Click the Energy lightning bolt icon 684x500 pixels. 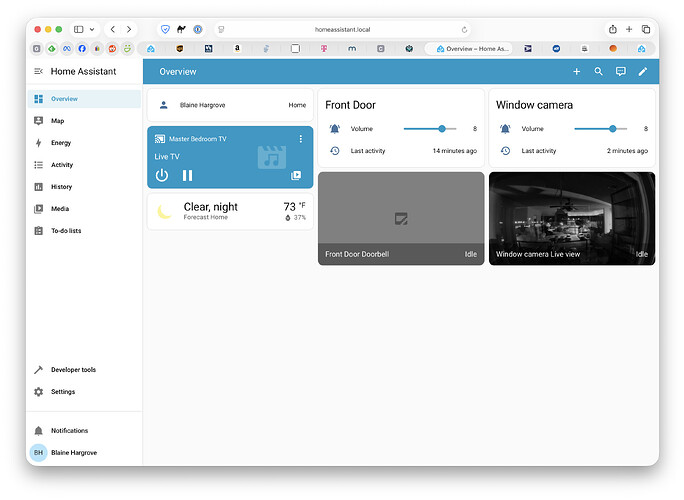(x=38, y=143)
